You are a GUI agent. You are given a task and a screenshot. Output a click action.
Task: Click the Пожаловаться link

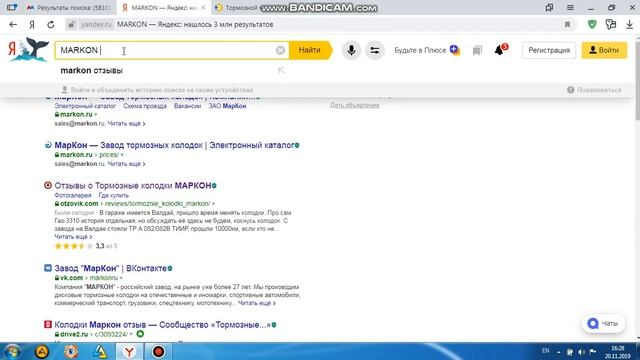pos(594,90)
